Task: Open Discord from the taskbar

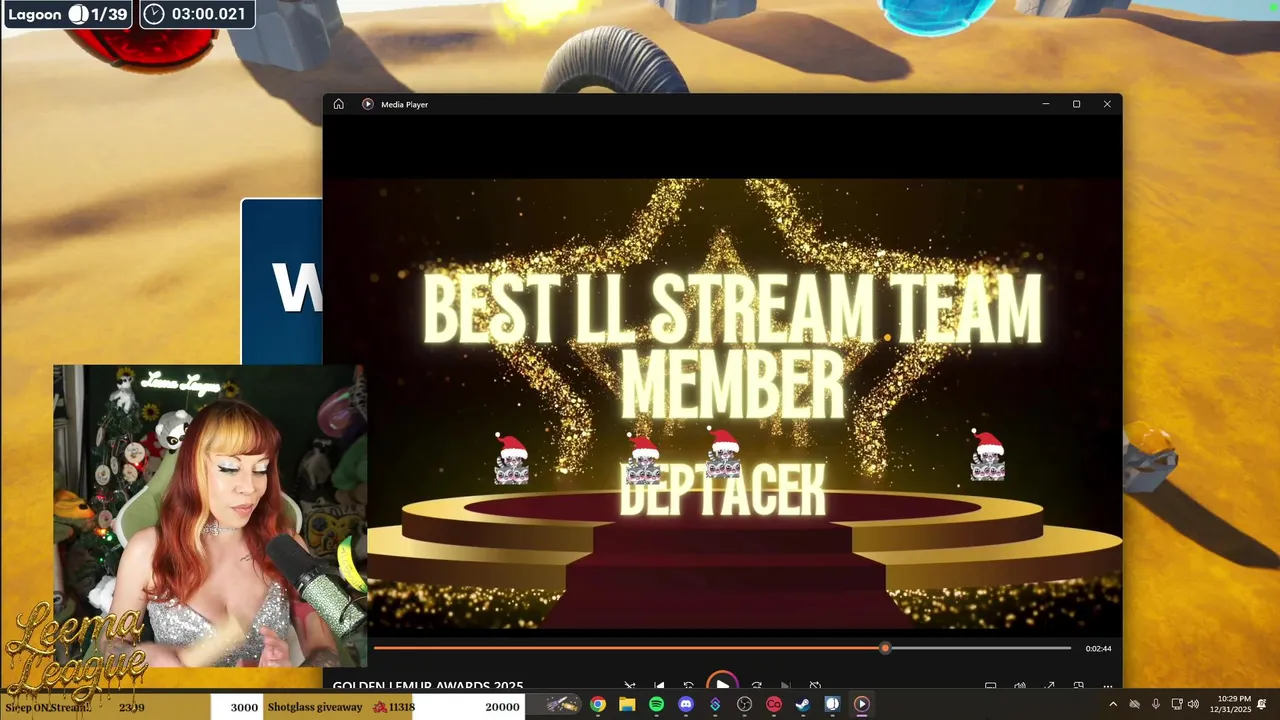Action: pos(686,705)
